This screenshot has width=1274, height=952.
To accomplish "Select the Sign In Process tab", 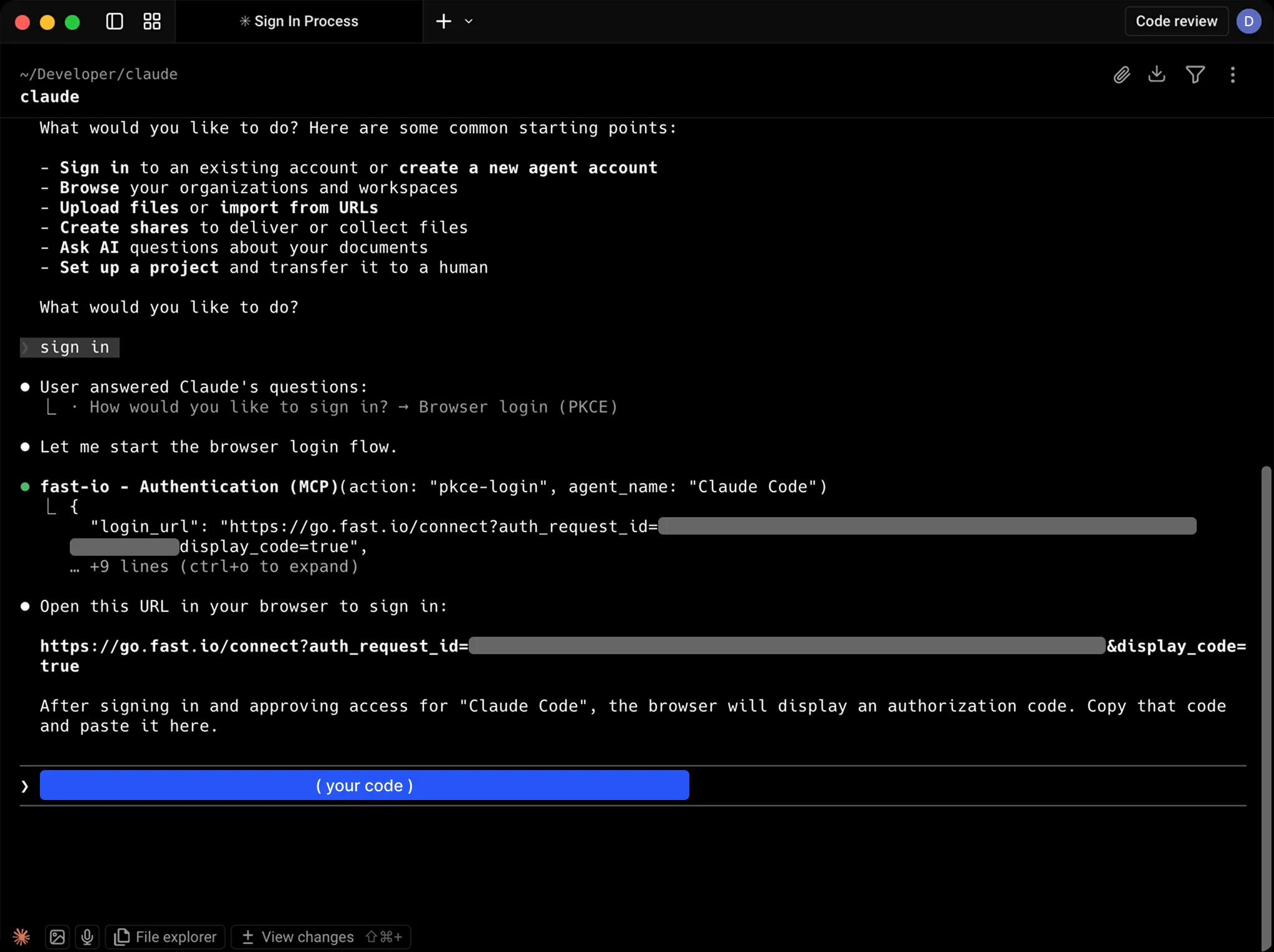I will point(299,21).
